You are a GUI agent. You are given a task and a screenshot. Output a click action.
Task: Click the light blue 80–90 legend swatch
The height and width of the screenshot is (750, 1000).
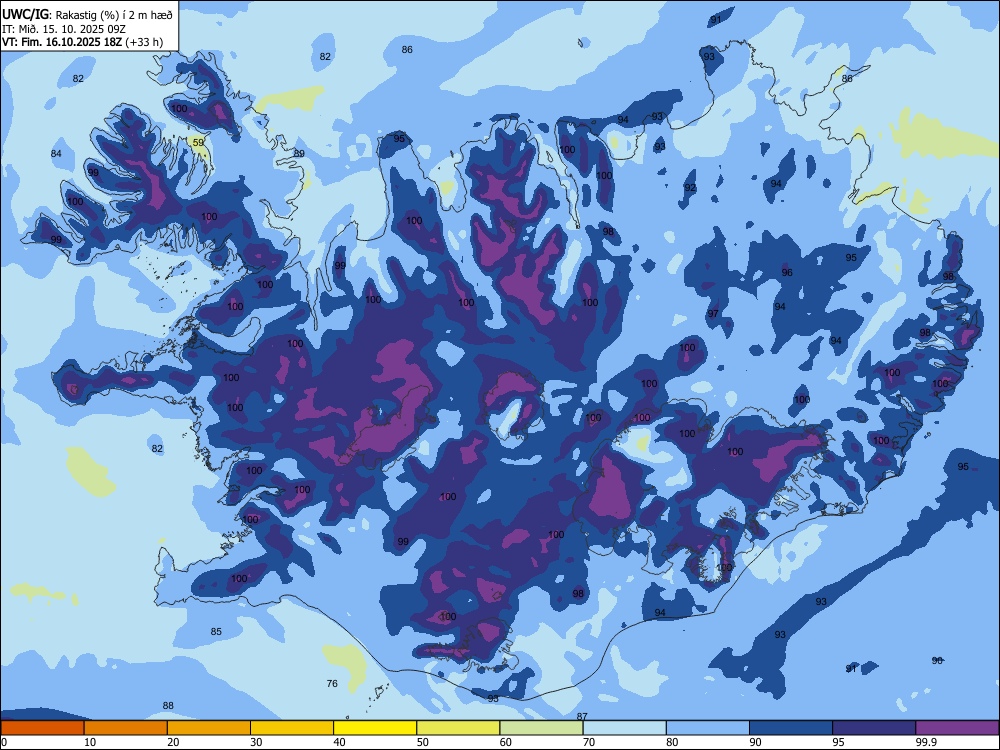(707, 728)
